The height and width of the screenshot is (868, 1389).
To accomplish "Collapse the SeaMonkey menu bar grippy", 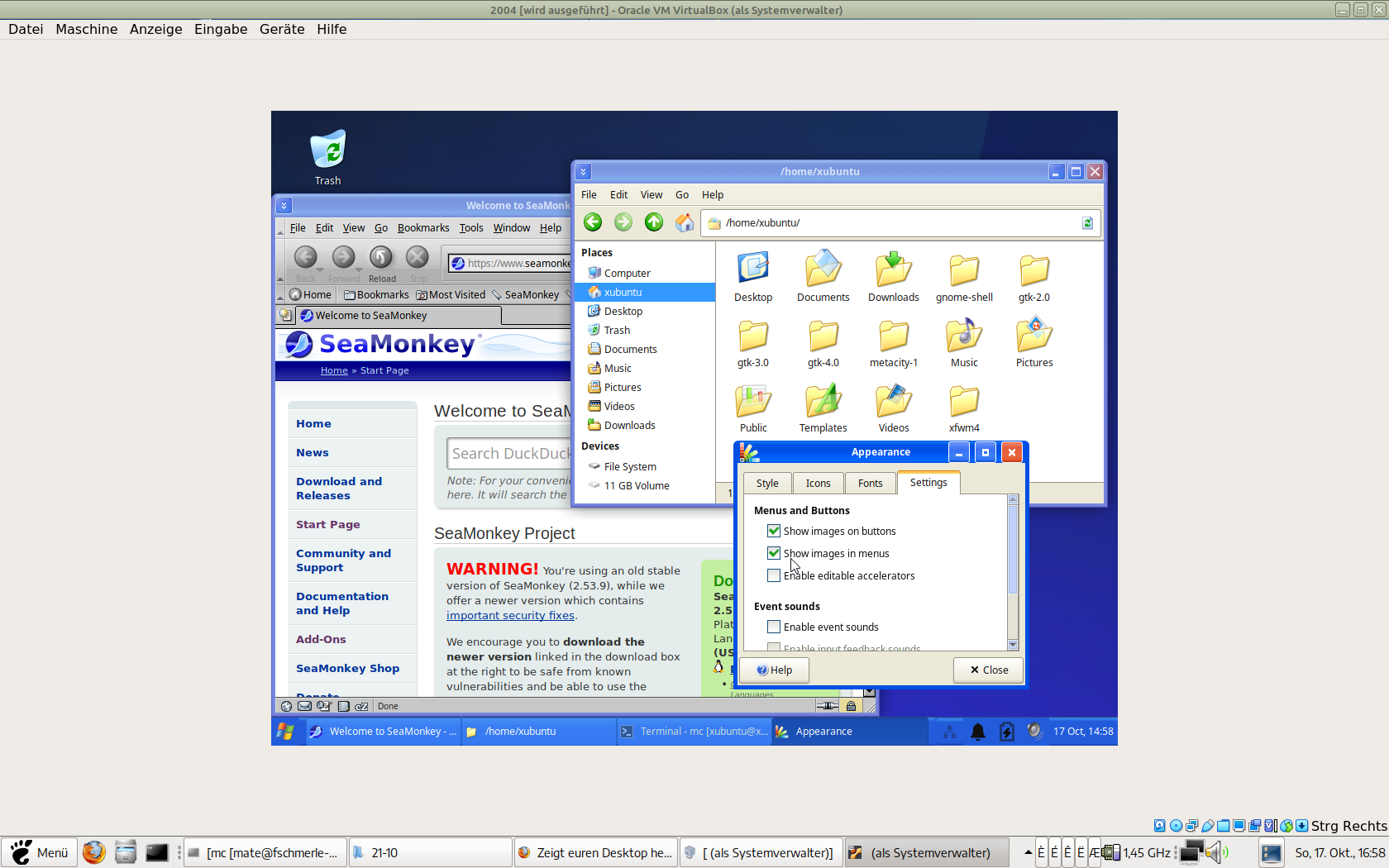I will (x=280, y=228).
